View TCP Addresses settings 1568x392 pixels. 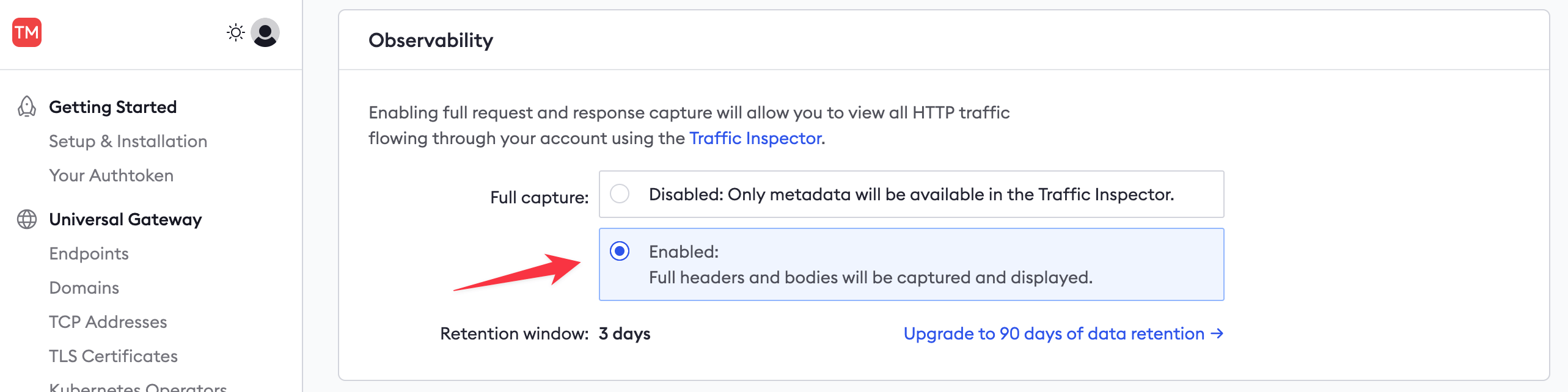click(108, 322)
